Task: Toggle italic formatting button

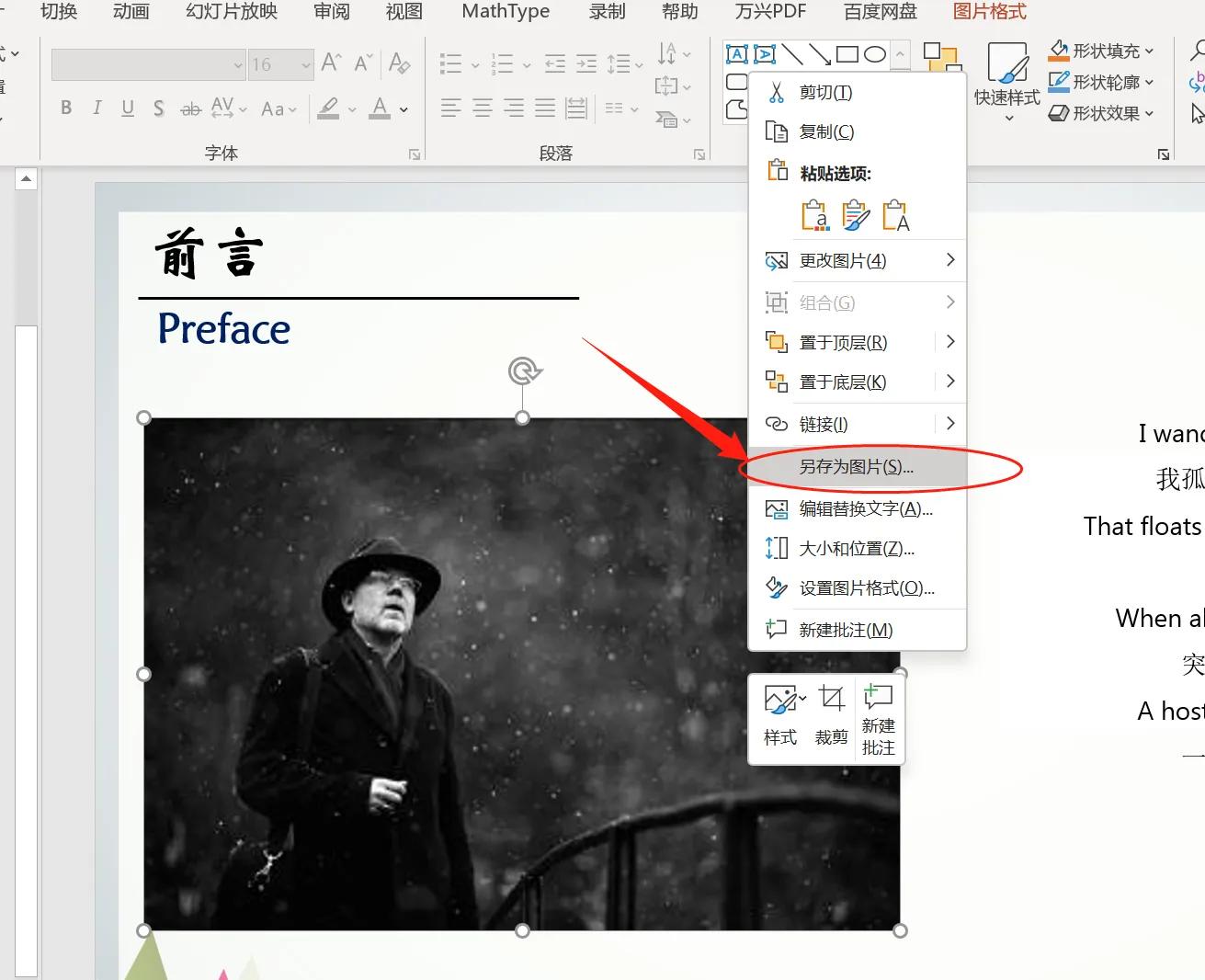Action: (x=97, y=108)
